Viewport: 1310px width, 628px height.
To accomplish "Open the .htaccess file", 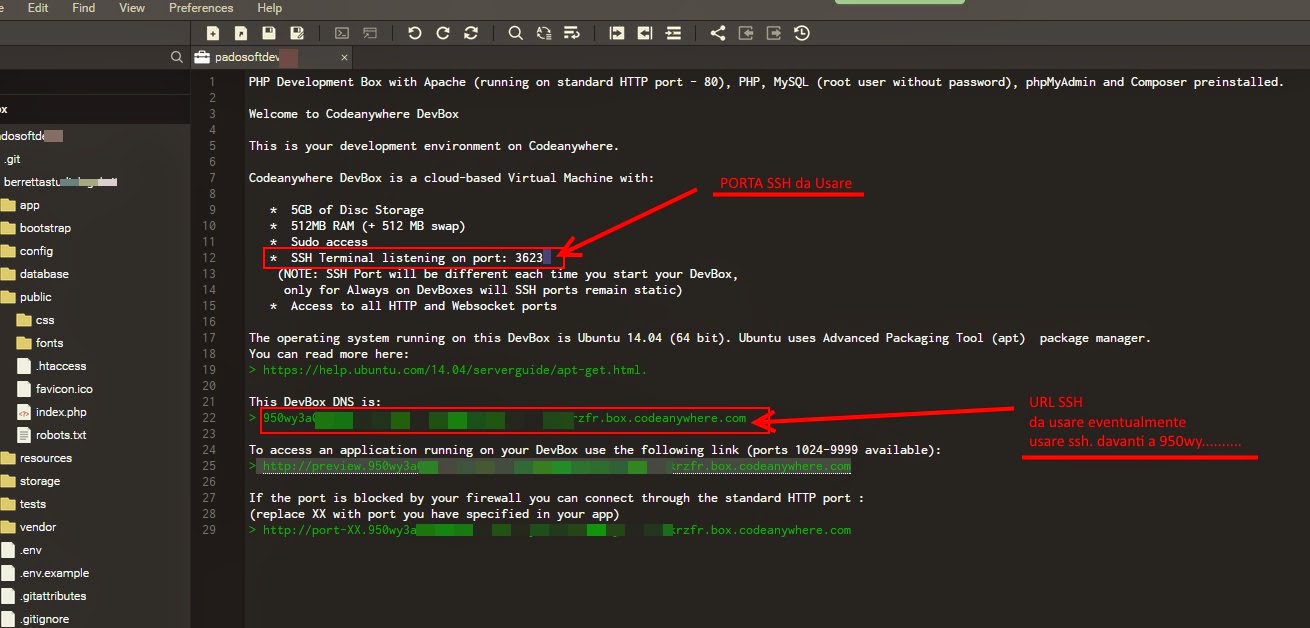I will [61, 366].
